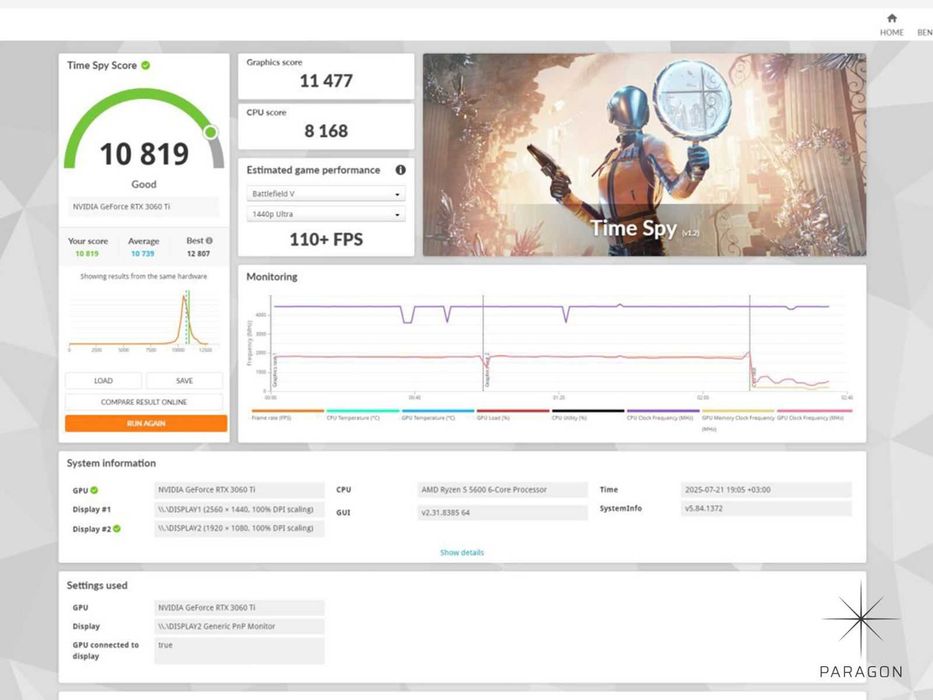Screen dimensions: 933x700
Task: Click the GUI version v2.31.8385 64
Action: coord(502,512)
